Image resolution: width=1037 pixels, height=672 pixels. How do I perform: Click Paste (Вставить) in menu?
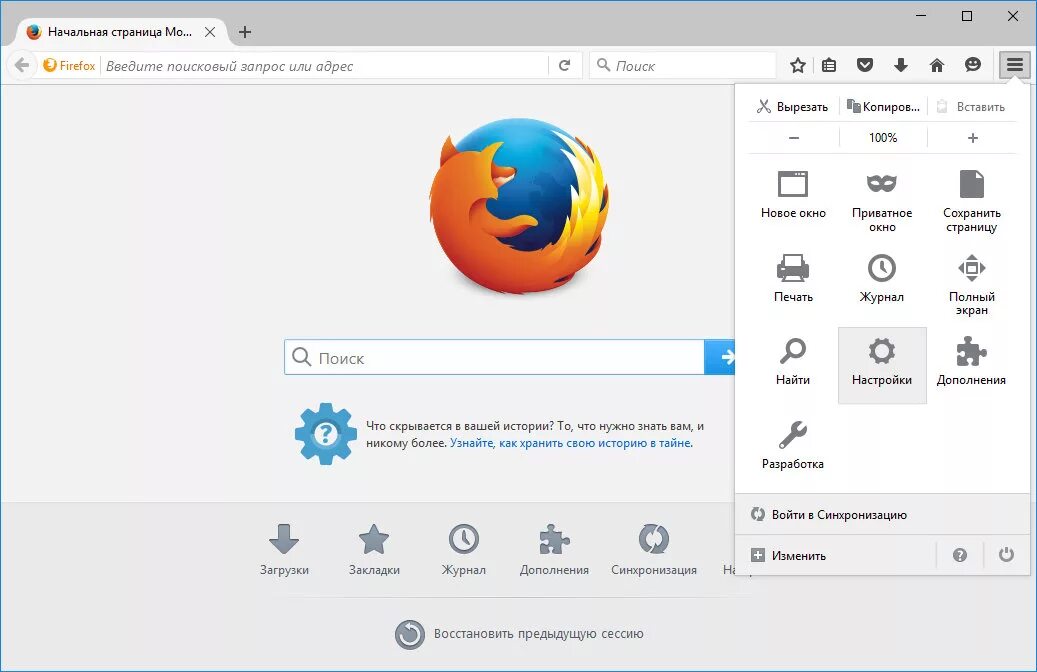[x=972, y=106]
